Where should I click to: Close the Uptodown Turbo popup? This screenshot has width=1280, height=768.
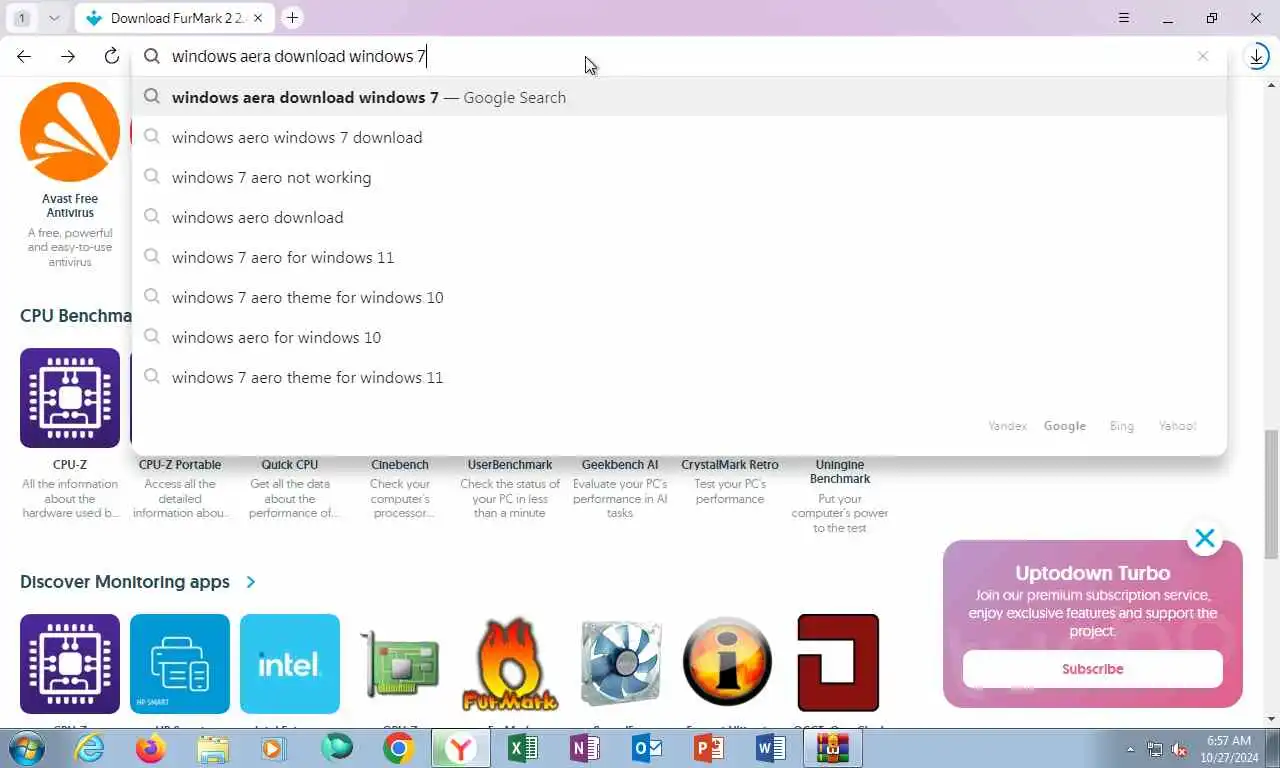pyautogui.click(x=1205, y=539)
